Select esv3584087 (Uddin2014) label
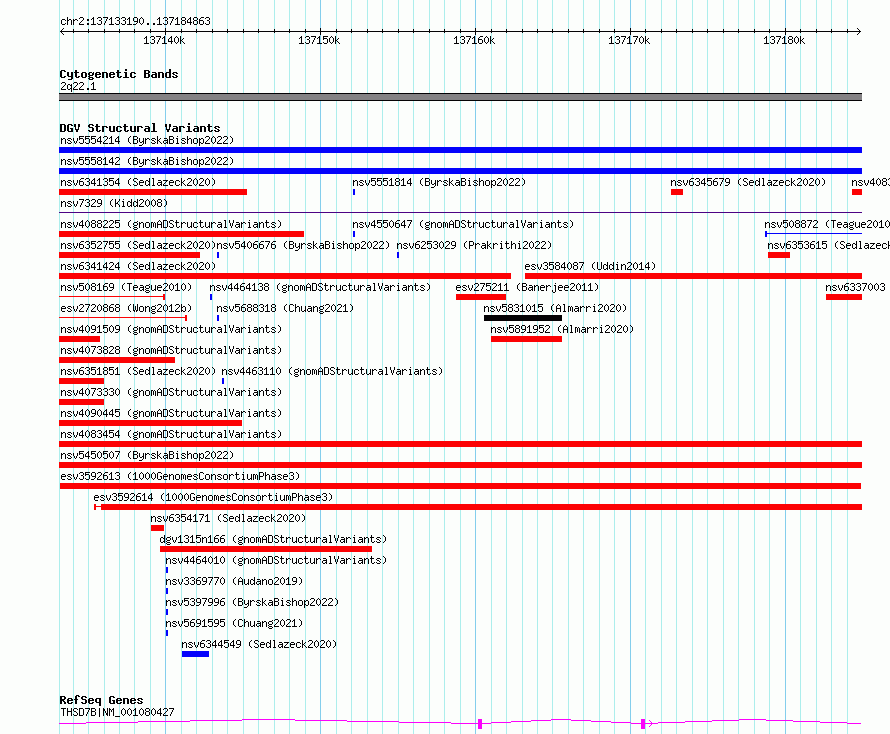This screenshot has width=890, height=734. coord(590,266)
